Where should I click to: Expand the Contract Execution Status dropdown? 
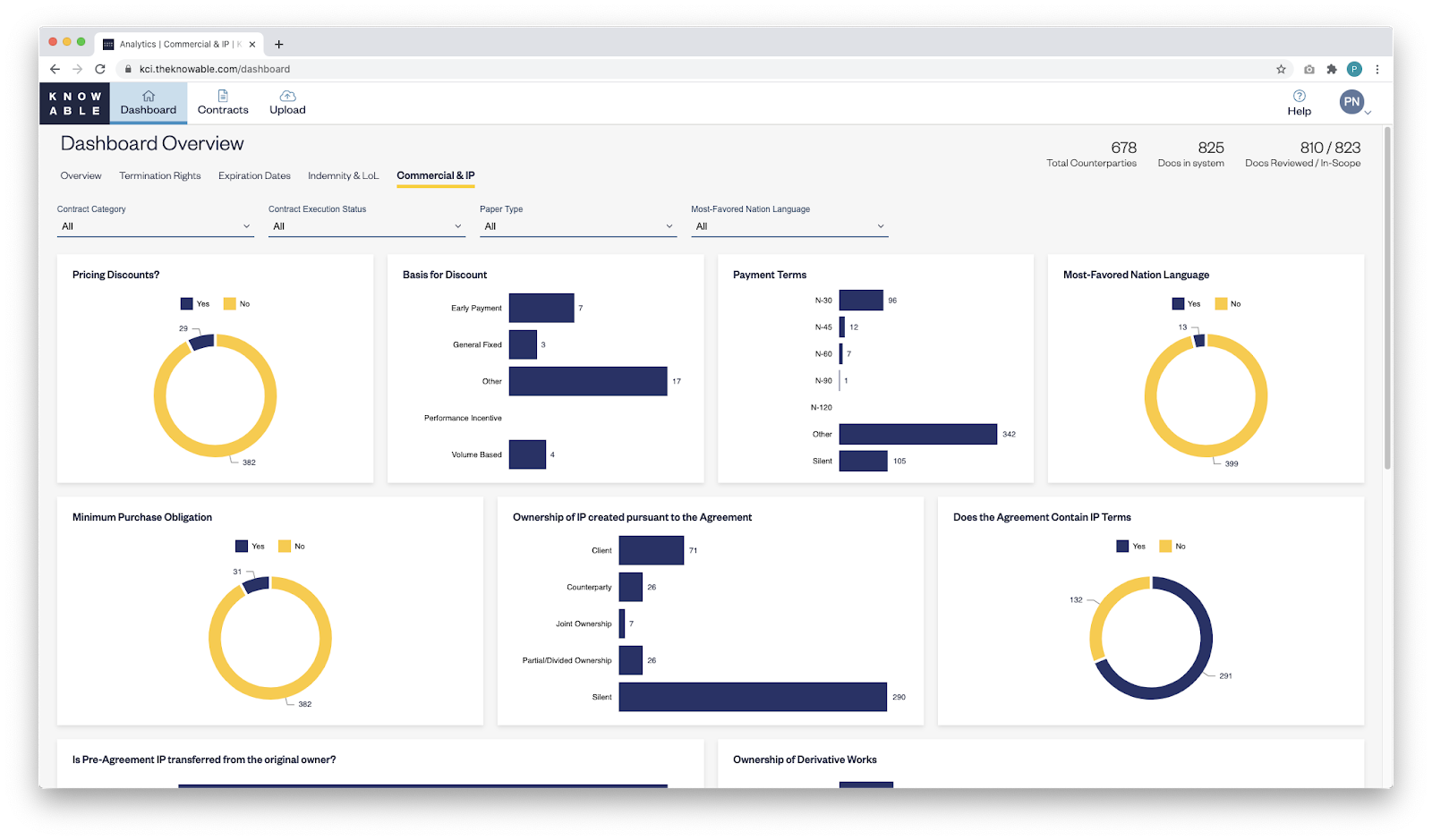coord(367,226)
